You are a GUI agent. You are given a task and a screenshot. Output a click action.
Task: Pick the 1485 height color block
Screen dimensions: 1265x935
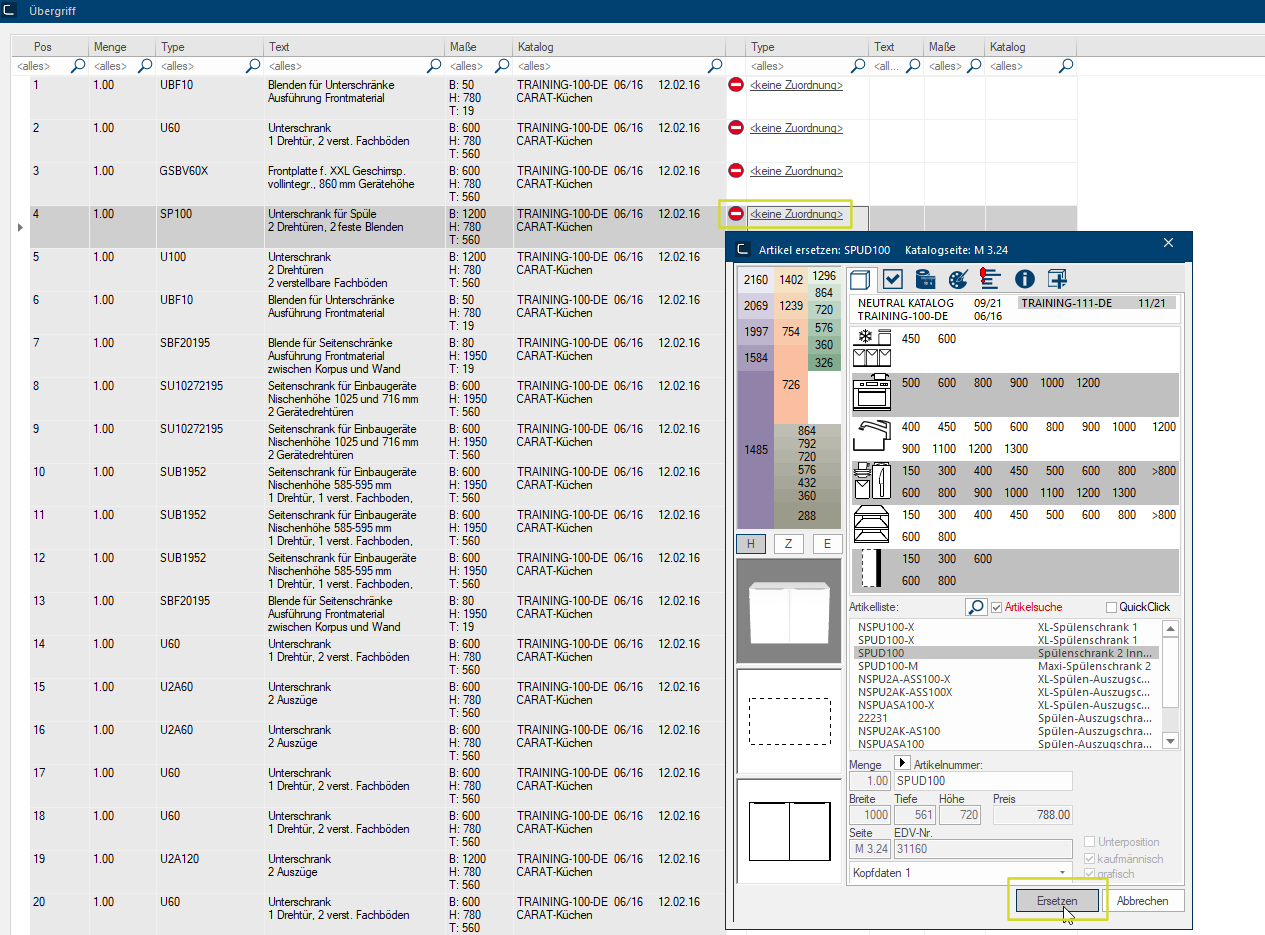click(x=756, y=450)
